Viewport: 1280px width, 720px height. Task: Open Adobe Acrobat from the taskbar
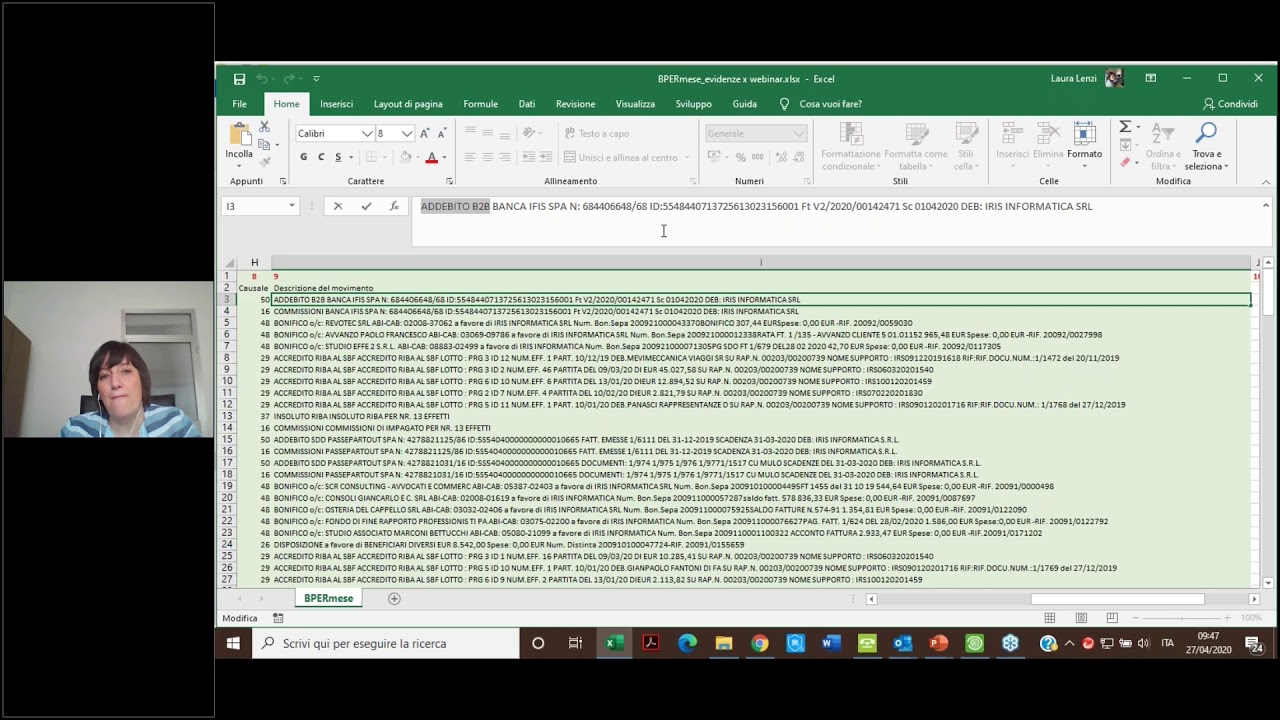pos(651,643)
